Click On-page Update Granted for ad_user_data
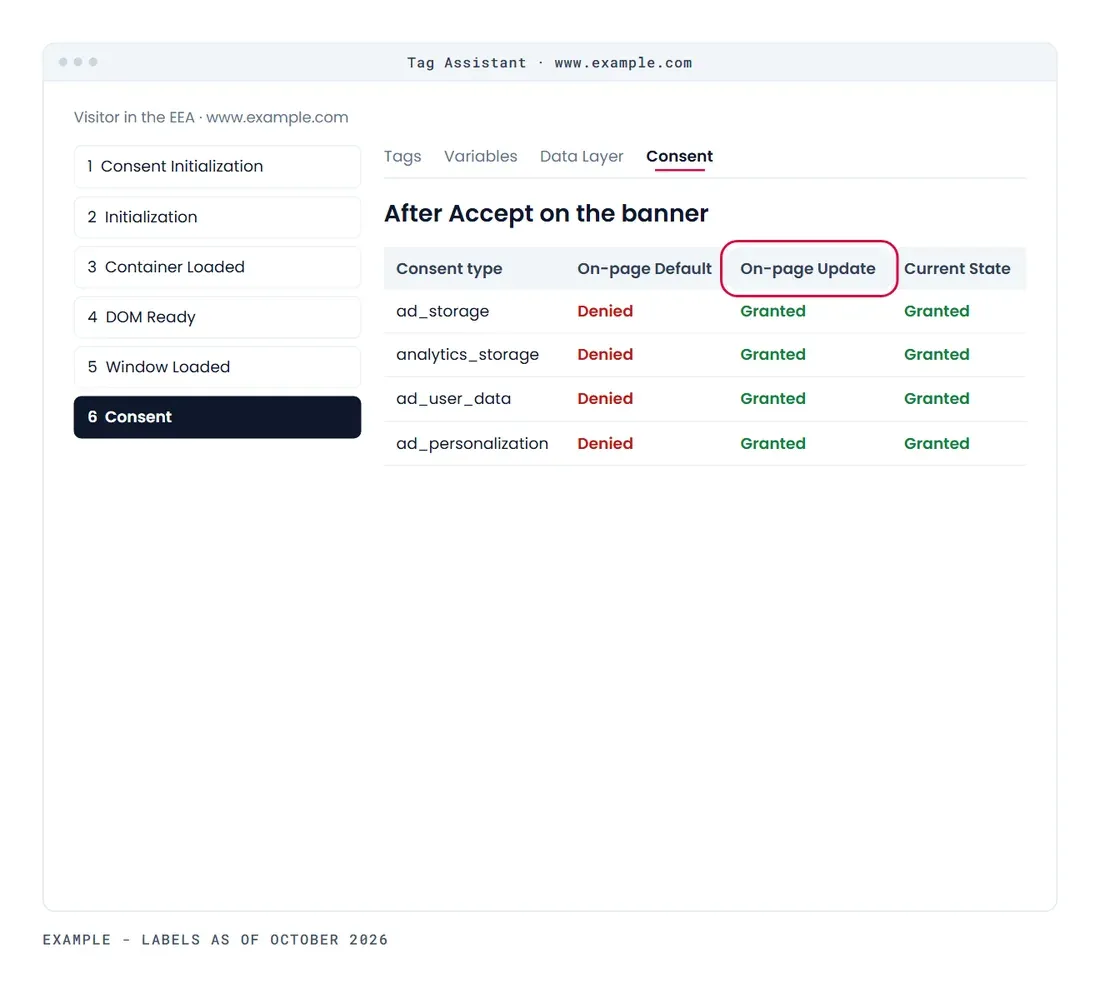Image resolution: width=1100 pixels, height=982 pixels. (772, 398)
